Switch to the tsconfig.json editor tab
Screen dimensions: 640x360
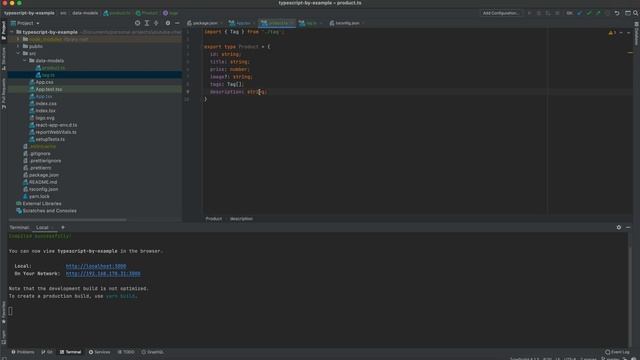click(347, 23)
